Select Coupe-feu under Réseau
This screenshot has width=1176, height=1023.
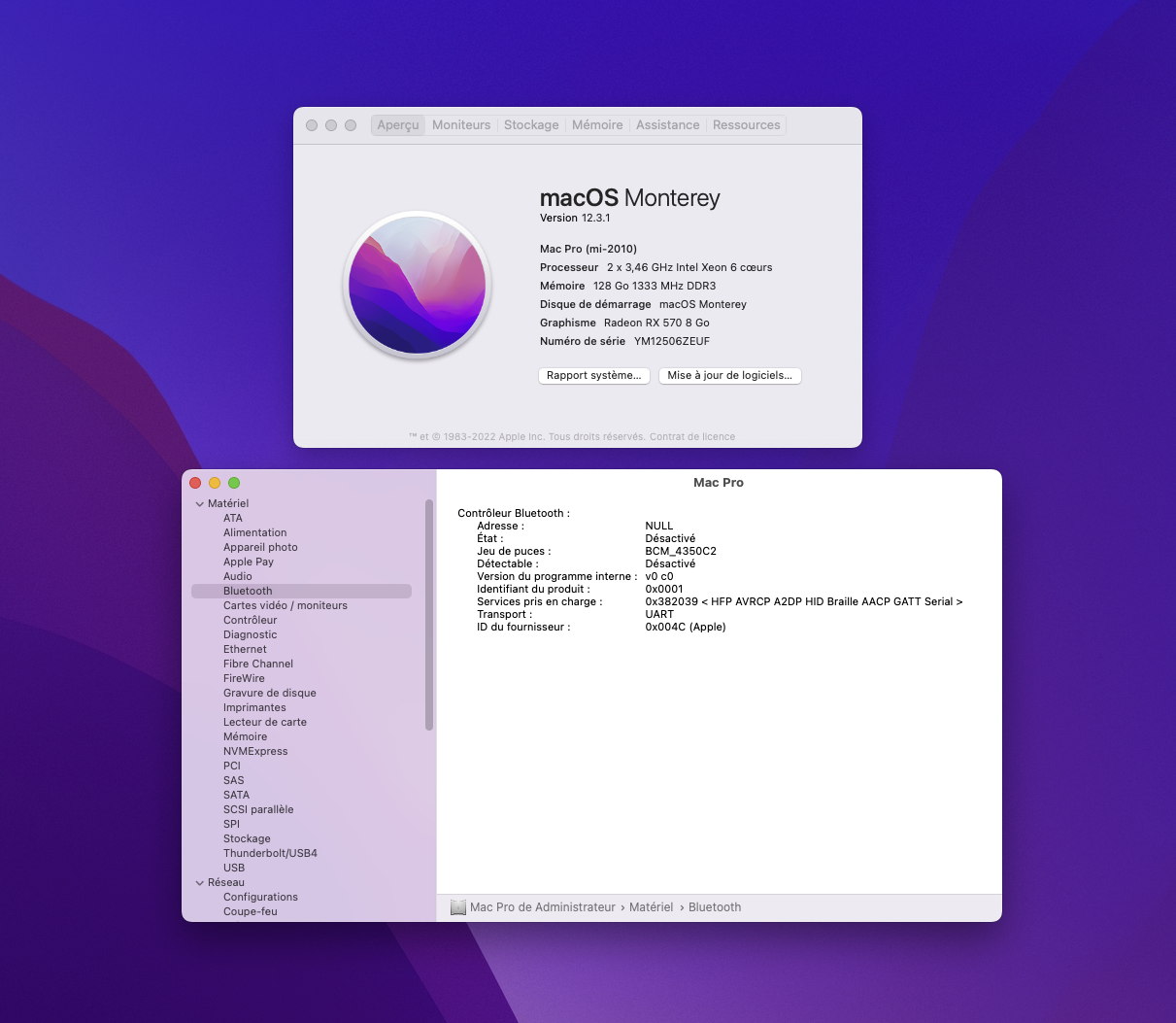(251, 911)
